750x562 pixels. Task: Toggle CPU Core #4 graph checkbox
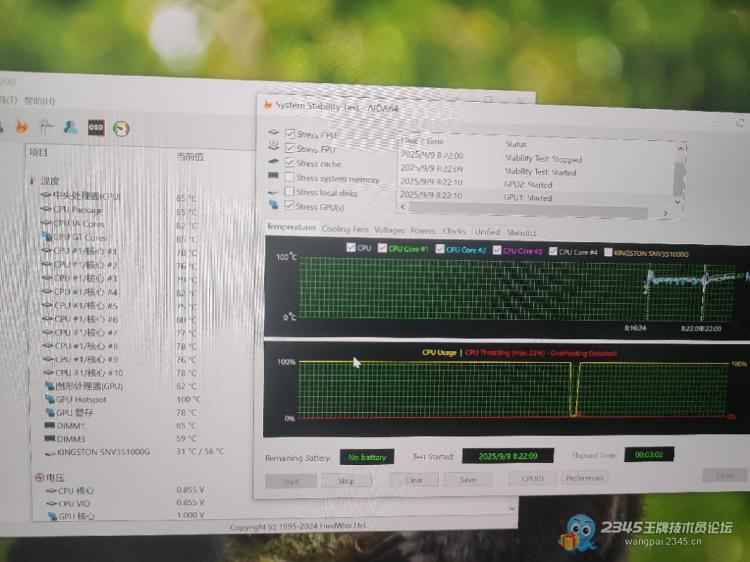tap(553, 251)
